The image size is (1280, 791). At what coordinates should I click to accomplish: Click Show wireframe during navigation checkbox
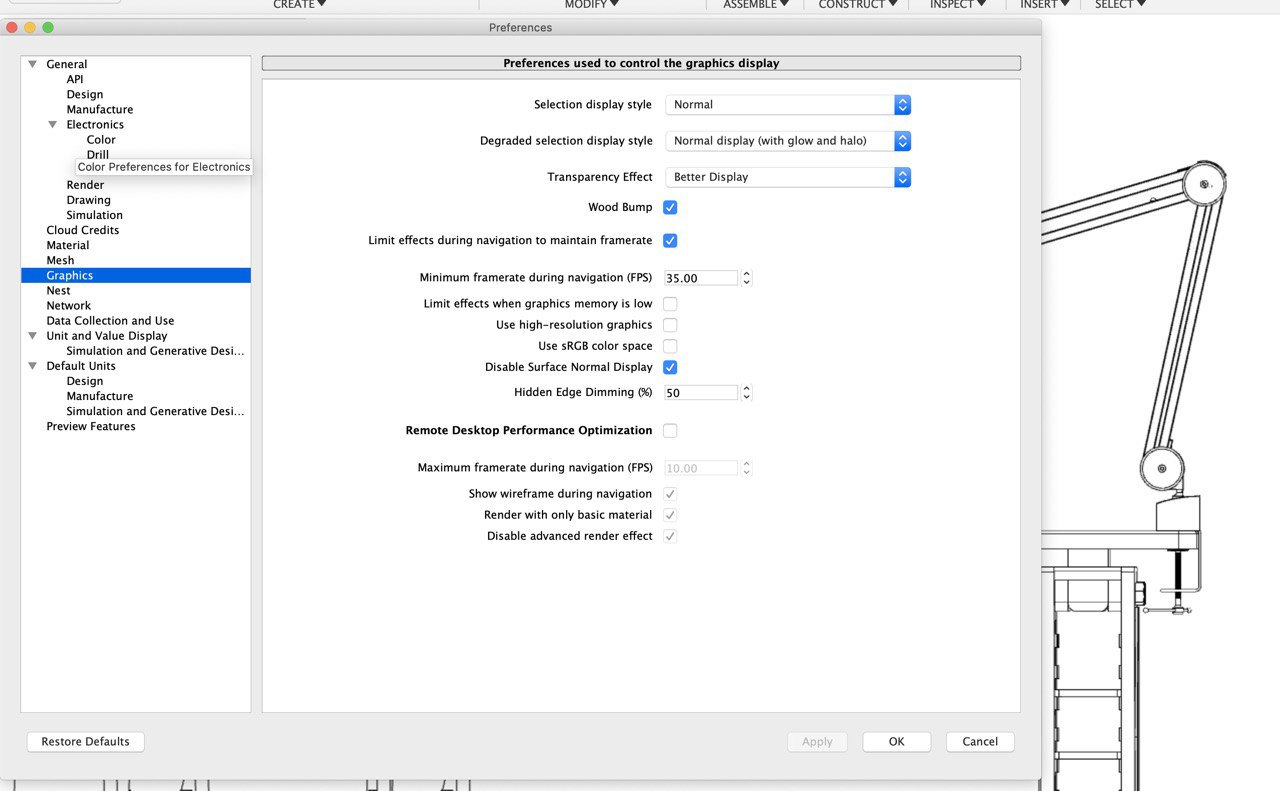pyautogui.click(x=670, y=494)
